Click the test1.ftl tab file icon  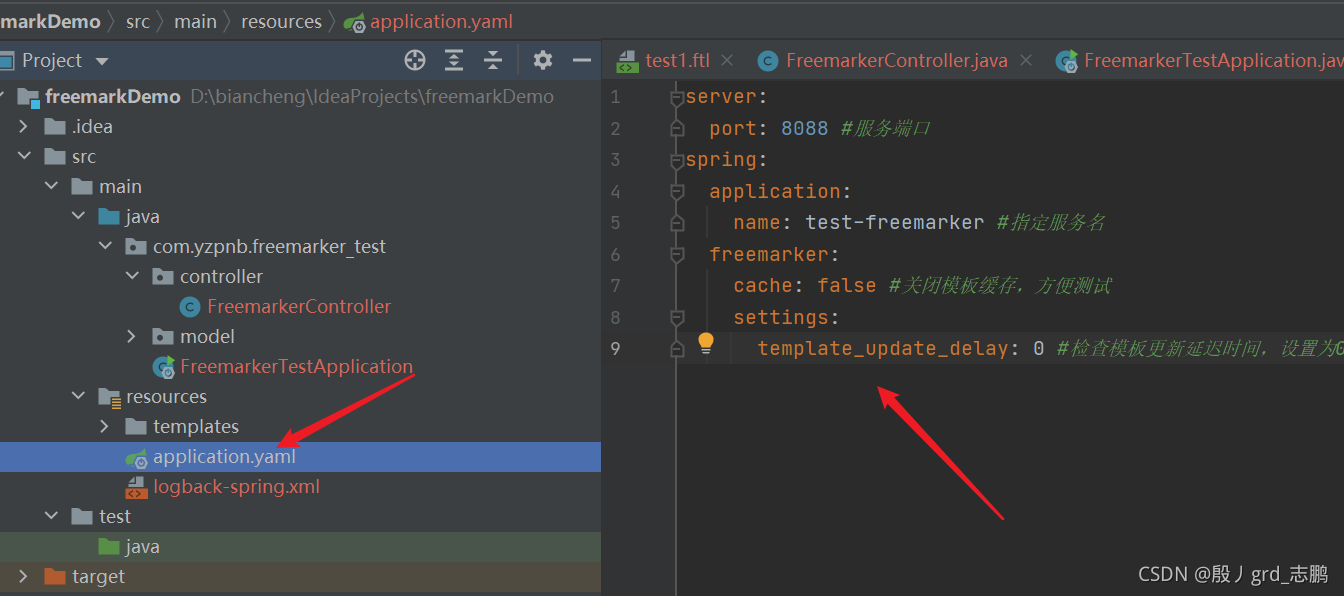click(x=627, y=61)
